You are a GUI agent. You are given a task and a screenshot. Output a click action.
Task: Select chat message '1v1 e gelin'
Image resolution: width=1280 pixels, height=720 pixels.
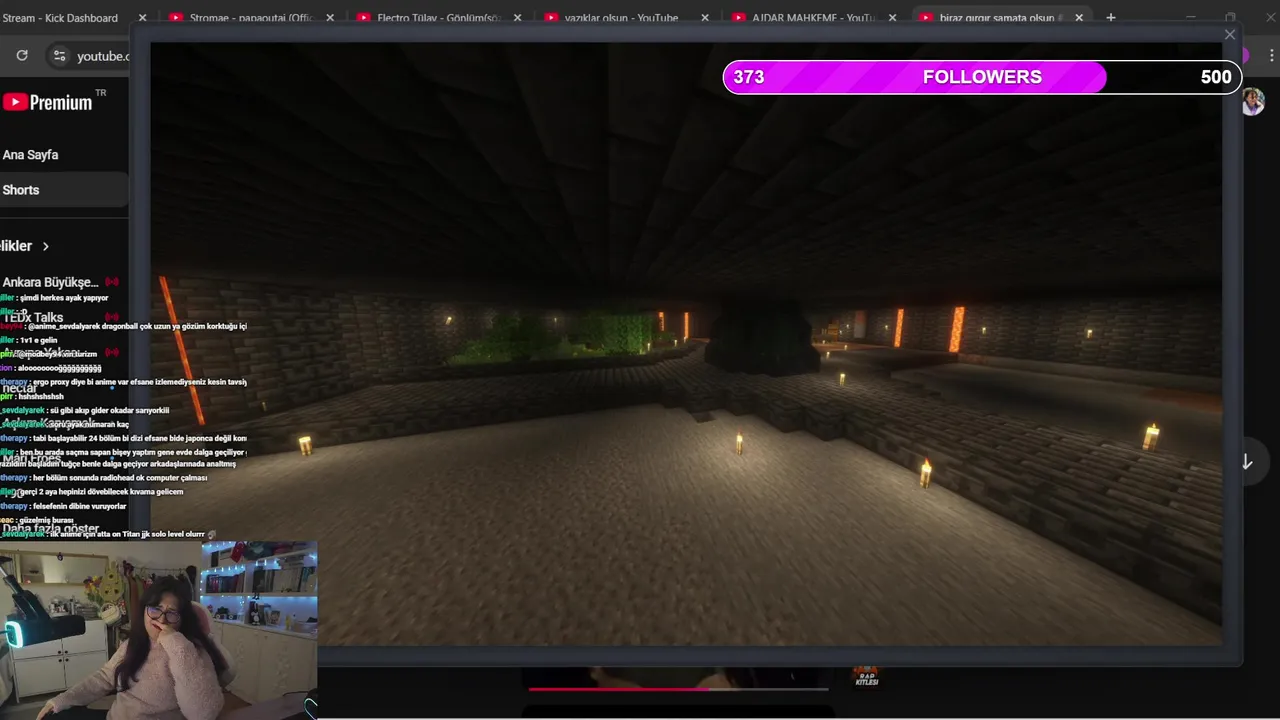tap(37, 340)
